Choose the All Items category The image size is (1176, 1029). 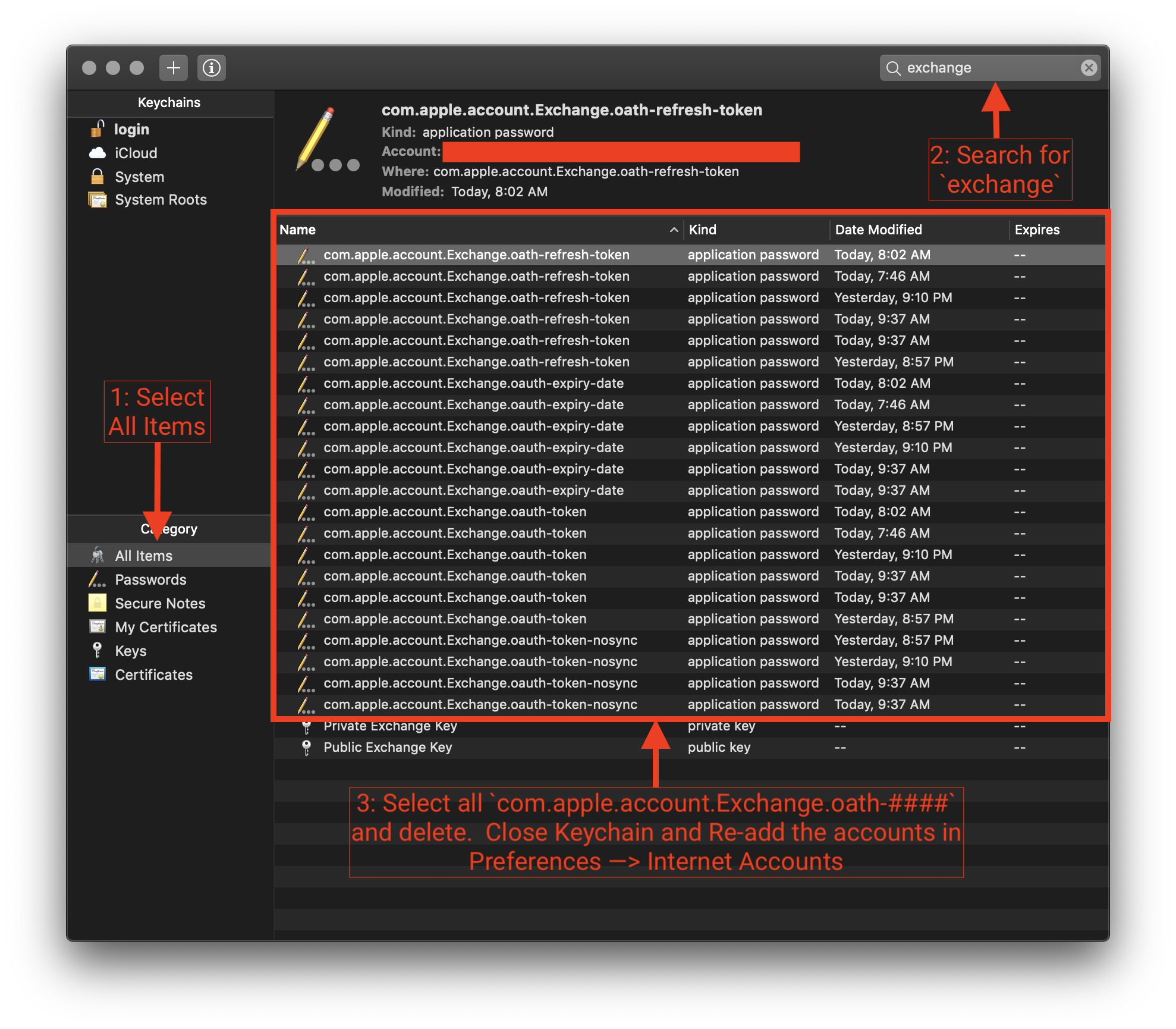coord(169,556)
